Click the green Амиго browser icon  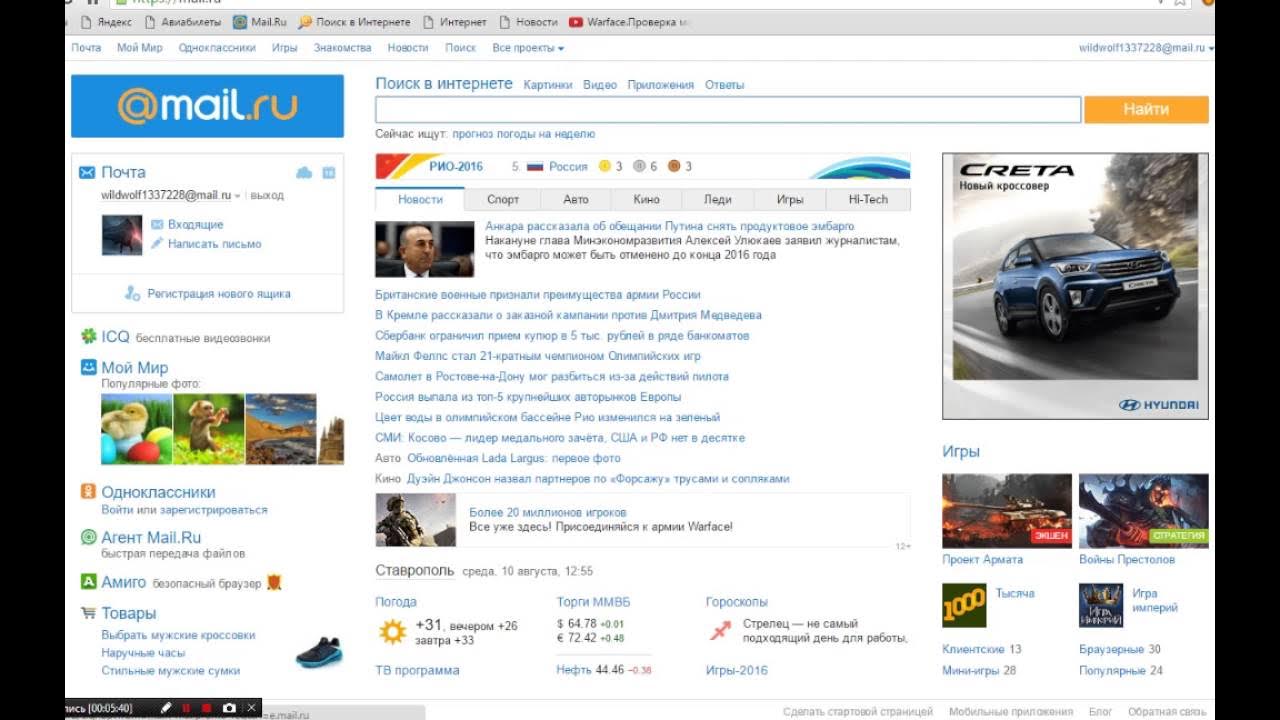pos(89,582)
